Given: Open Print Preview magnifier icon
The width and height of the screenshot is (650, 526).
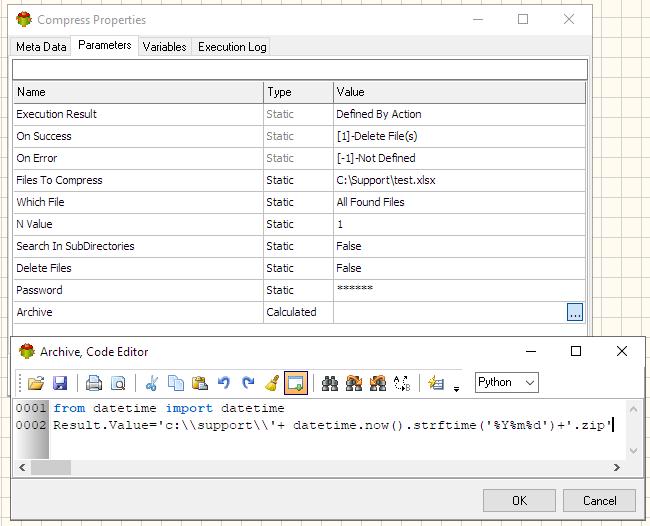Looking at the screenshot, I should click(119, 383).
